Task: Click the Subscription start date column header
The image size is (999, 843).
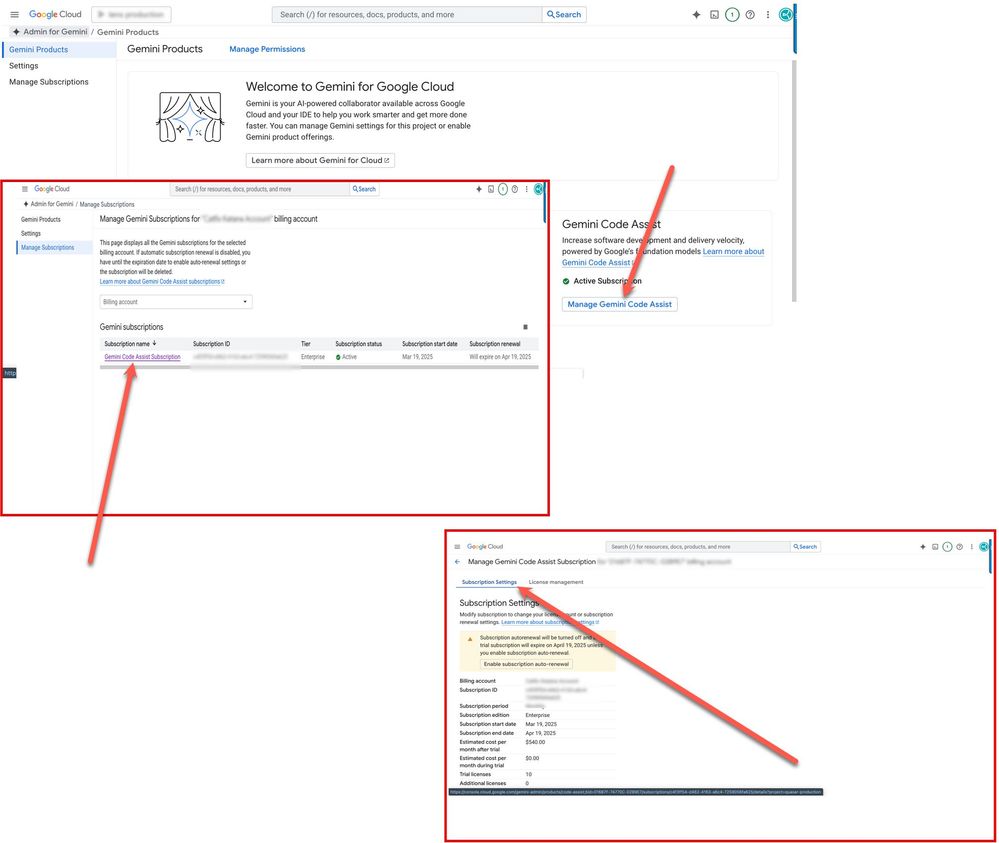Action: (429, 344)
